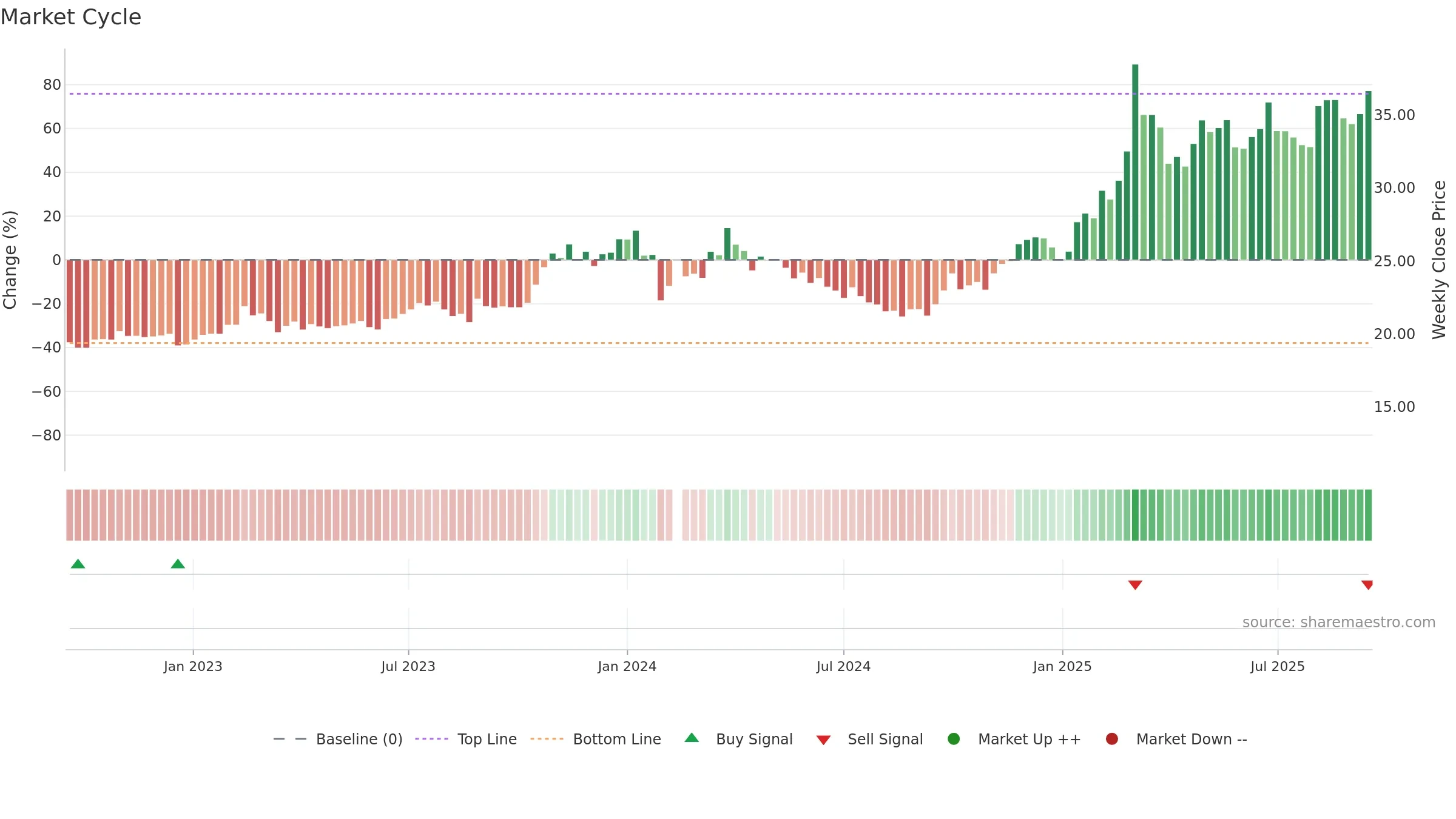Click the red downward triangle icon in the legend
The height and width of the screenshot is (819, 1456).
823,740
